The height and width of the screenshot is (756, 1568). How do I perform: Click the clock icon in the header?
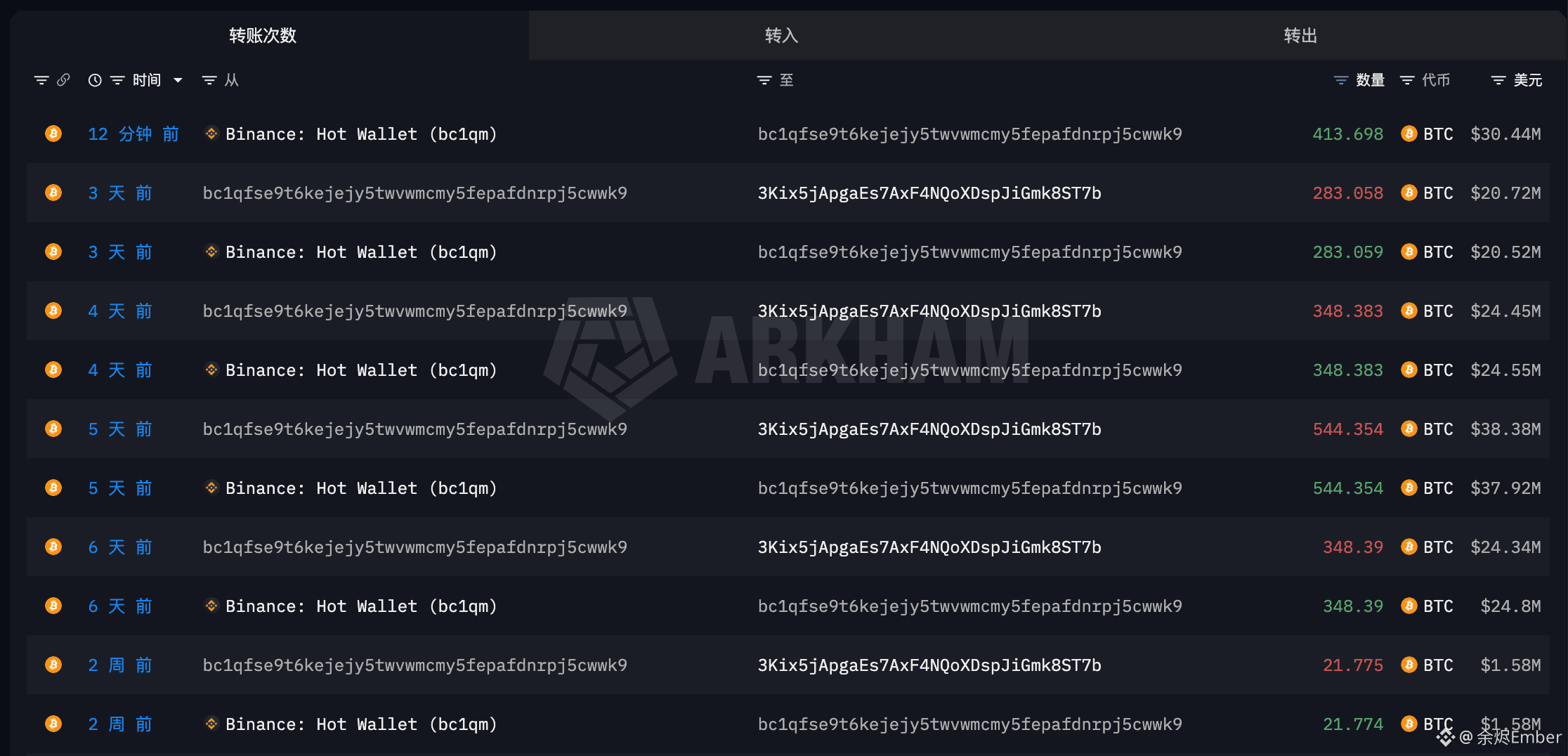coord(95,80)
